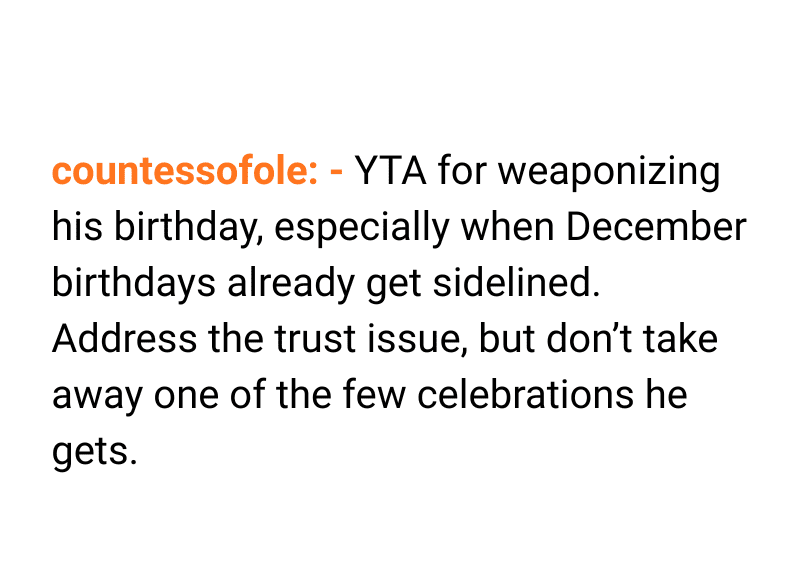Click the word weaponizing

pyautogui.click(x=608, y=172)
